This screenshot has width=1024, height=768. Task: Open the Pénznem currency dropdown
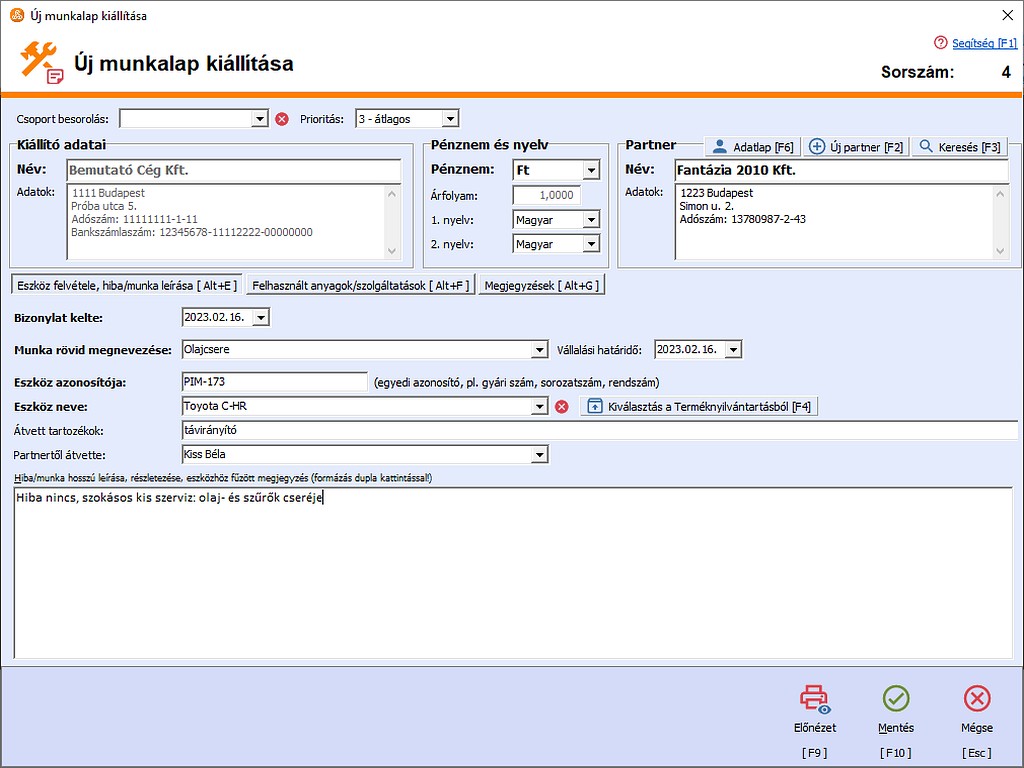590,171
